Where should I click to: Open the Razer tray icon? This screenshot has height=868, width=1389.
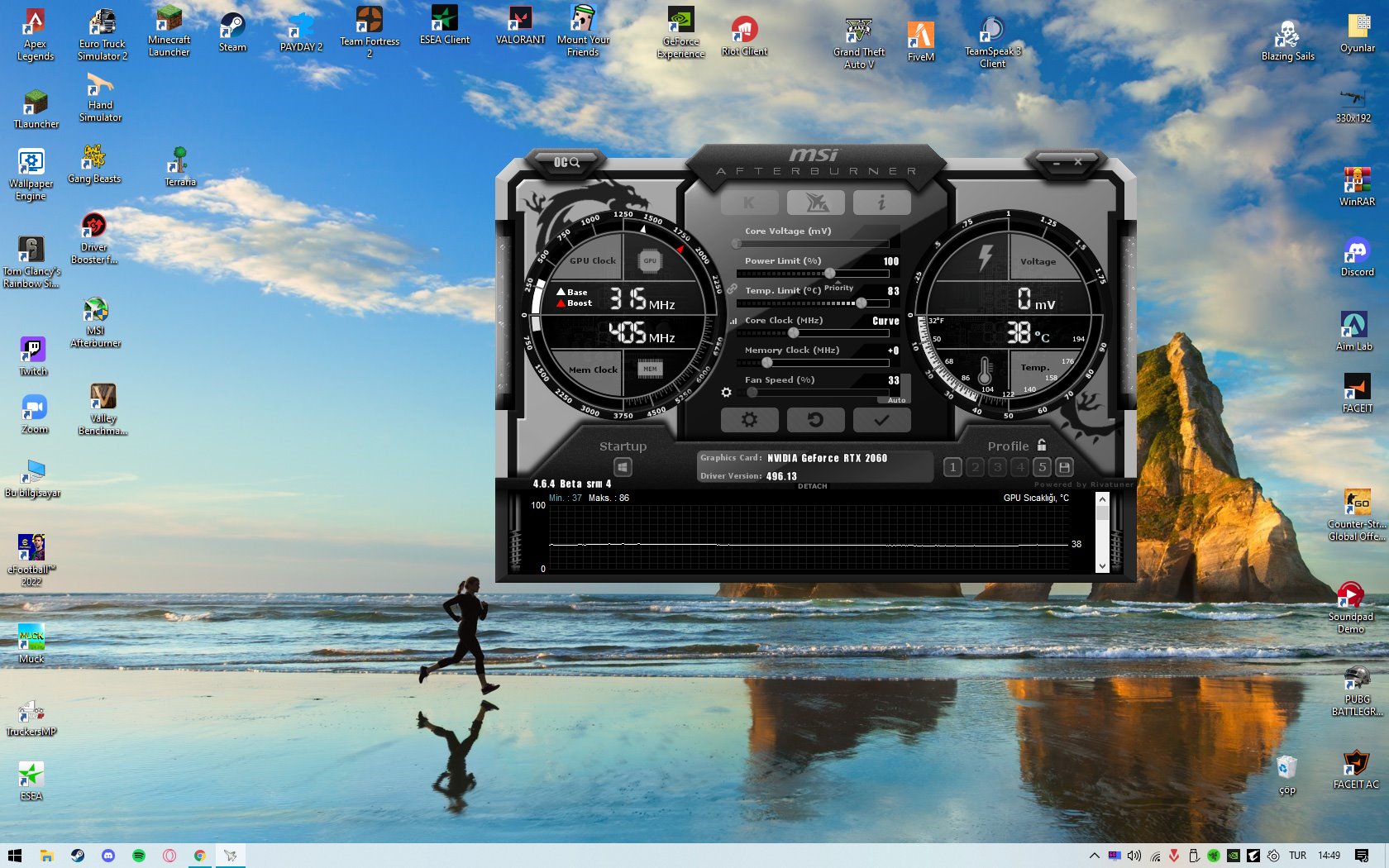point(1213,856)
